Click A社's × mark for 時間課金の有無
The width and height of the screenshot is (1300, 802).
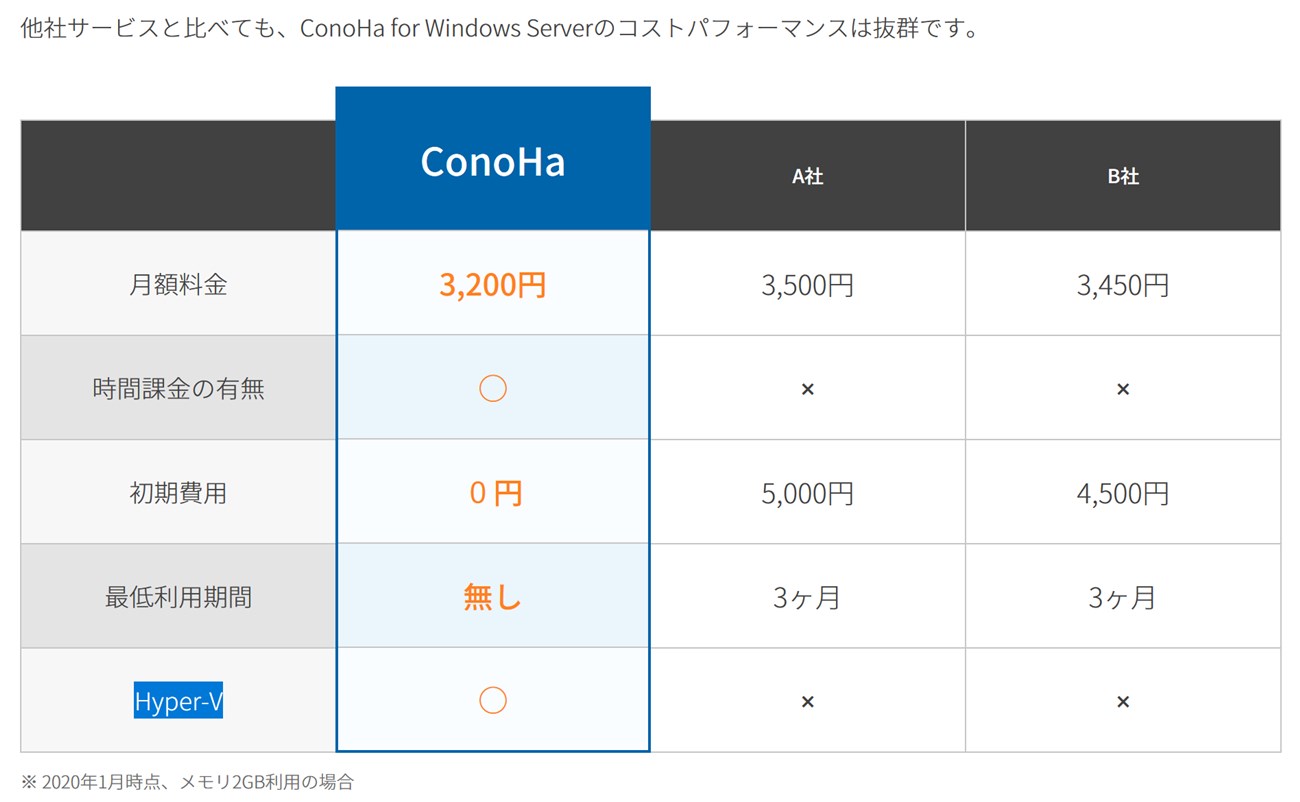(x=807, y=389)
